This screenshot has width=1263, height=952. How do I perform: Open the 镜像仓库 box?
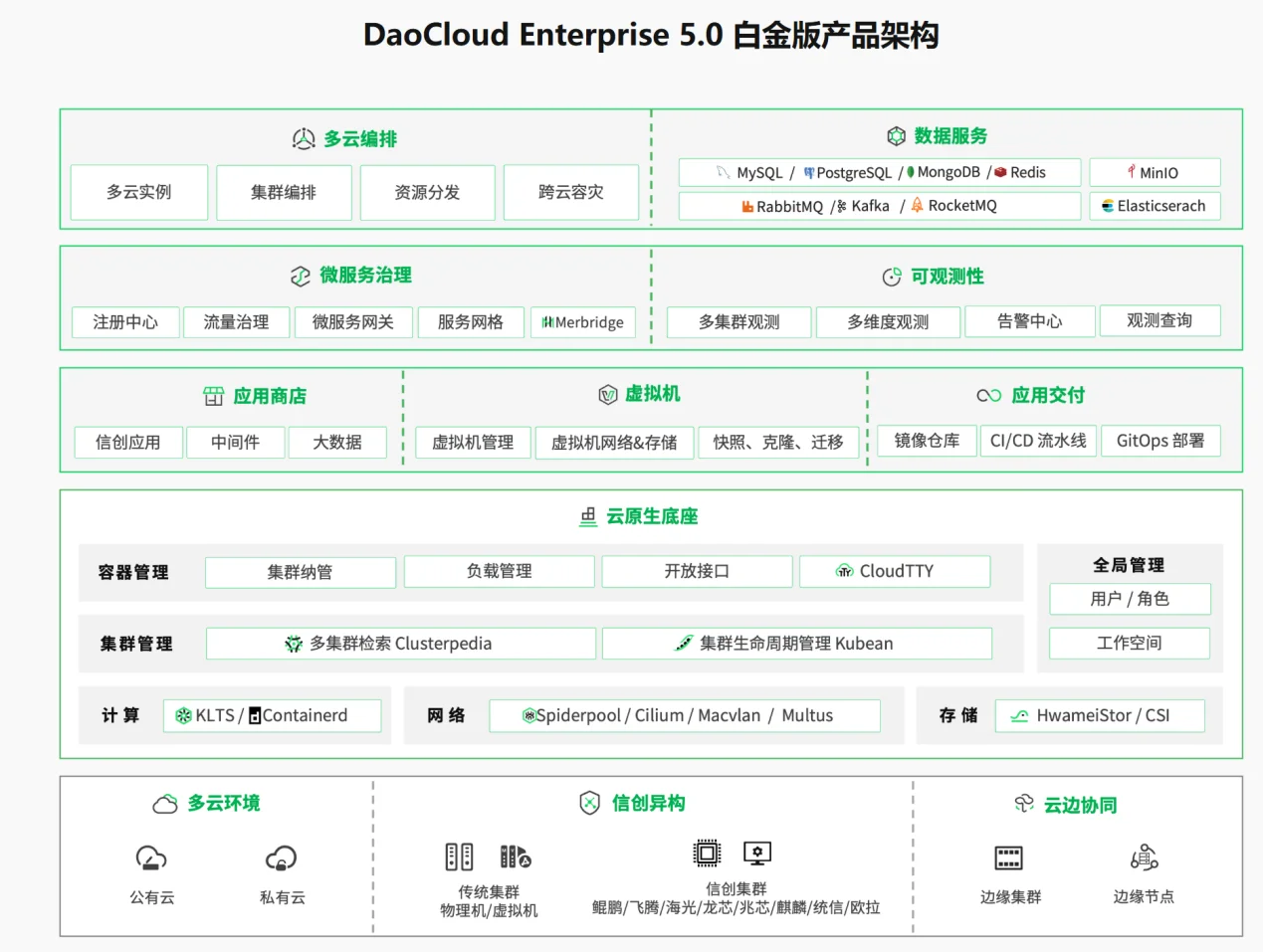[927, 441]
